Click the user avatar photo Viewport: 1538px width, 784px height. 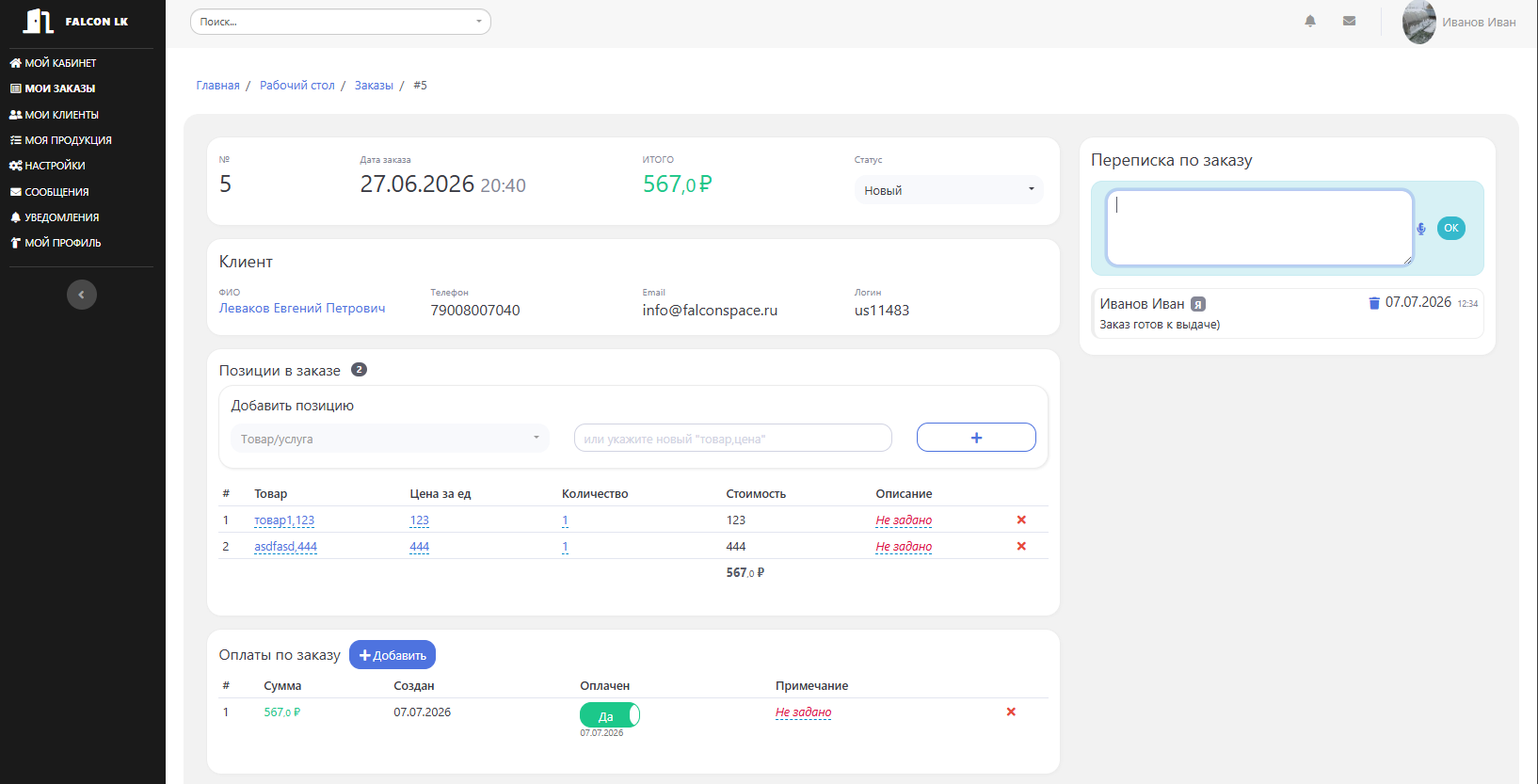click(x=1418, y=22)
